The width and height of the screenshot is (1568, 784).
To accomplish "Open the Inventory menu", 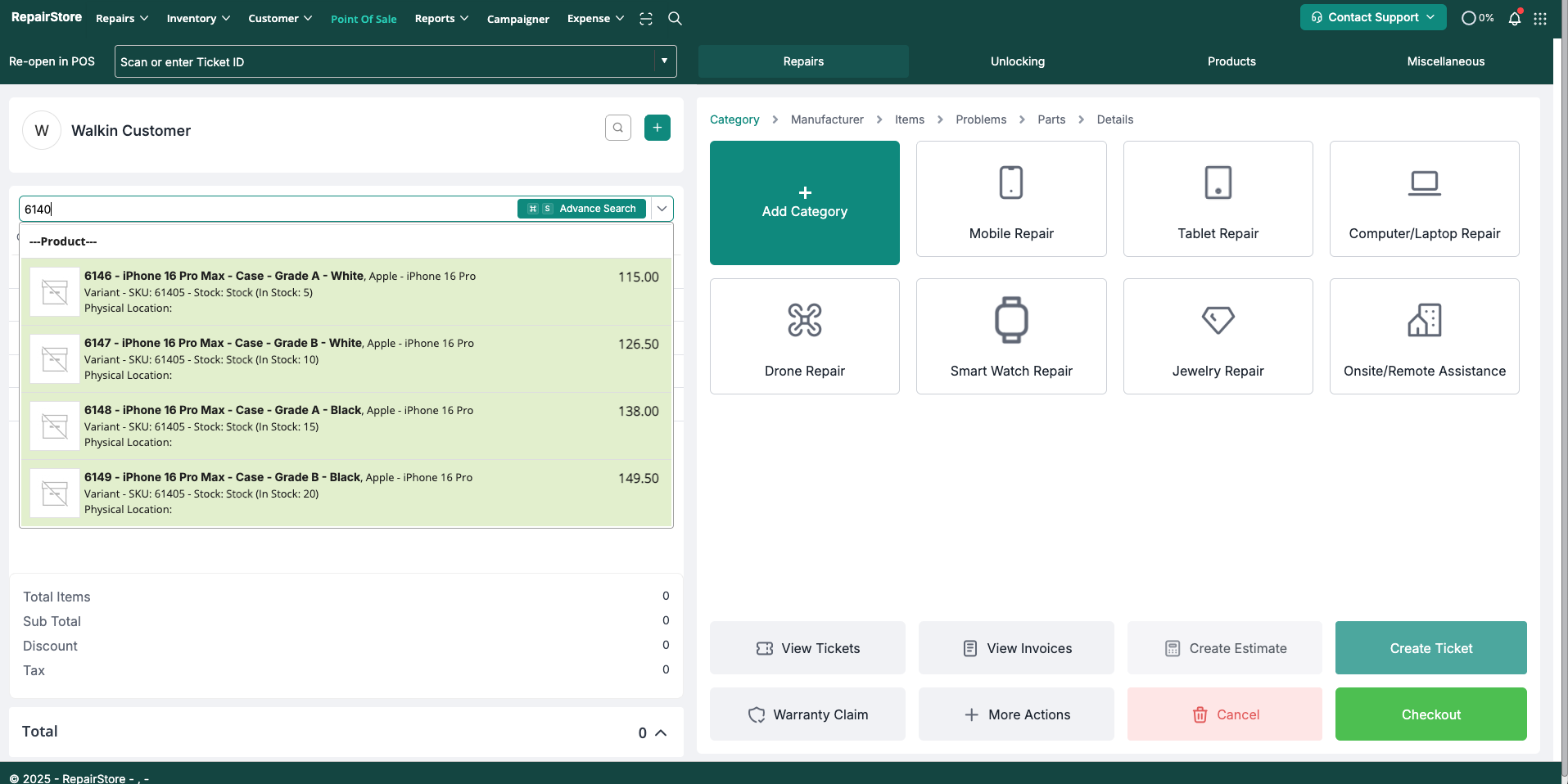I will point(198,18).
